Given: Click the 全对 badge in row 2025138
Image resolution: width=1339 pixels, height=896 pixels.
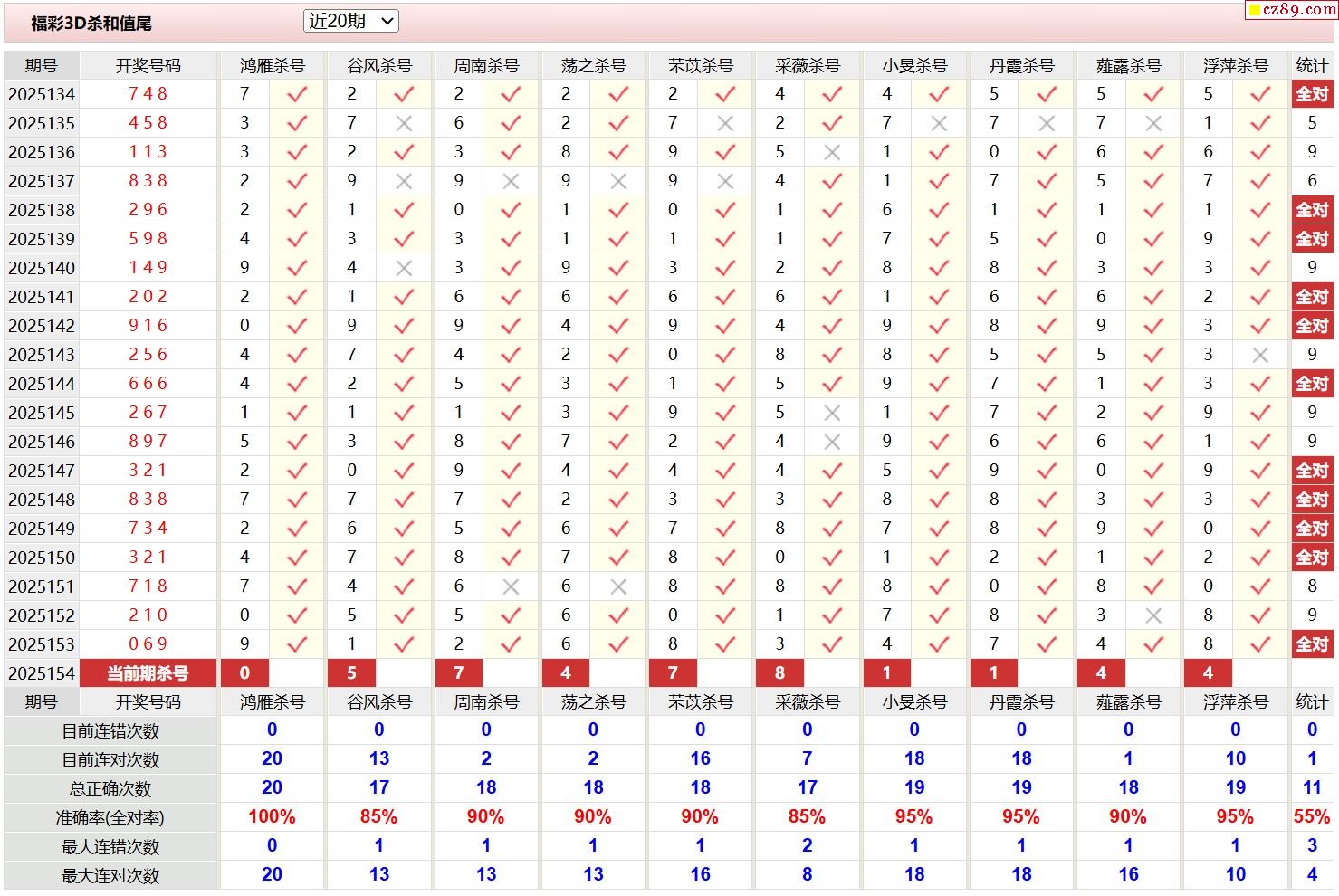Looking at the screenshot, I should point(1312,210).
